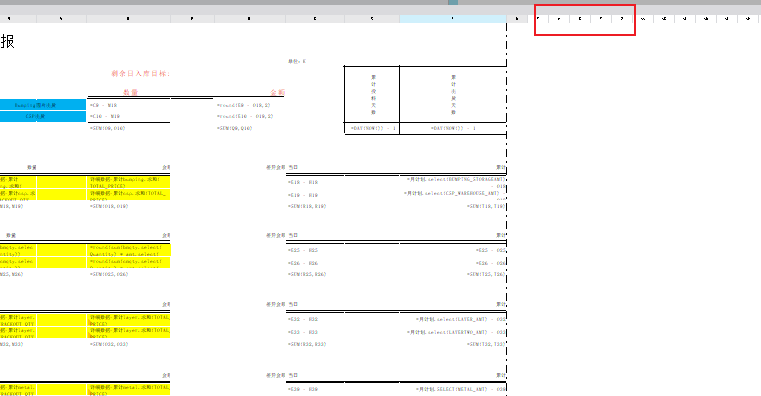Select the =SUM(T18,T19) formula cell
This screenshot has width=761, height=396.
(453, 206)
